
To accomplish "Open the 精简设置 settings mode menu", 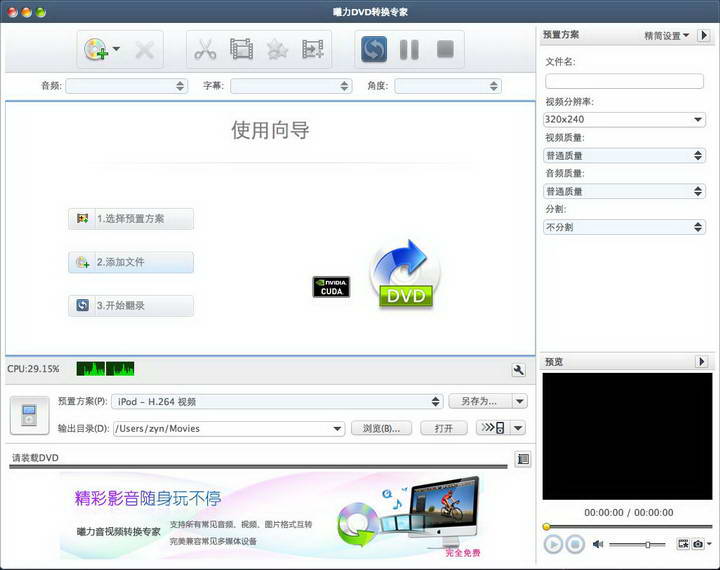I will [x=666, y=35].
